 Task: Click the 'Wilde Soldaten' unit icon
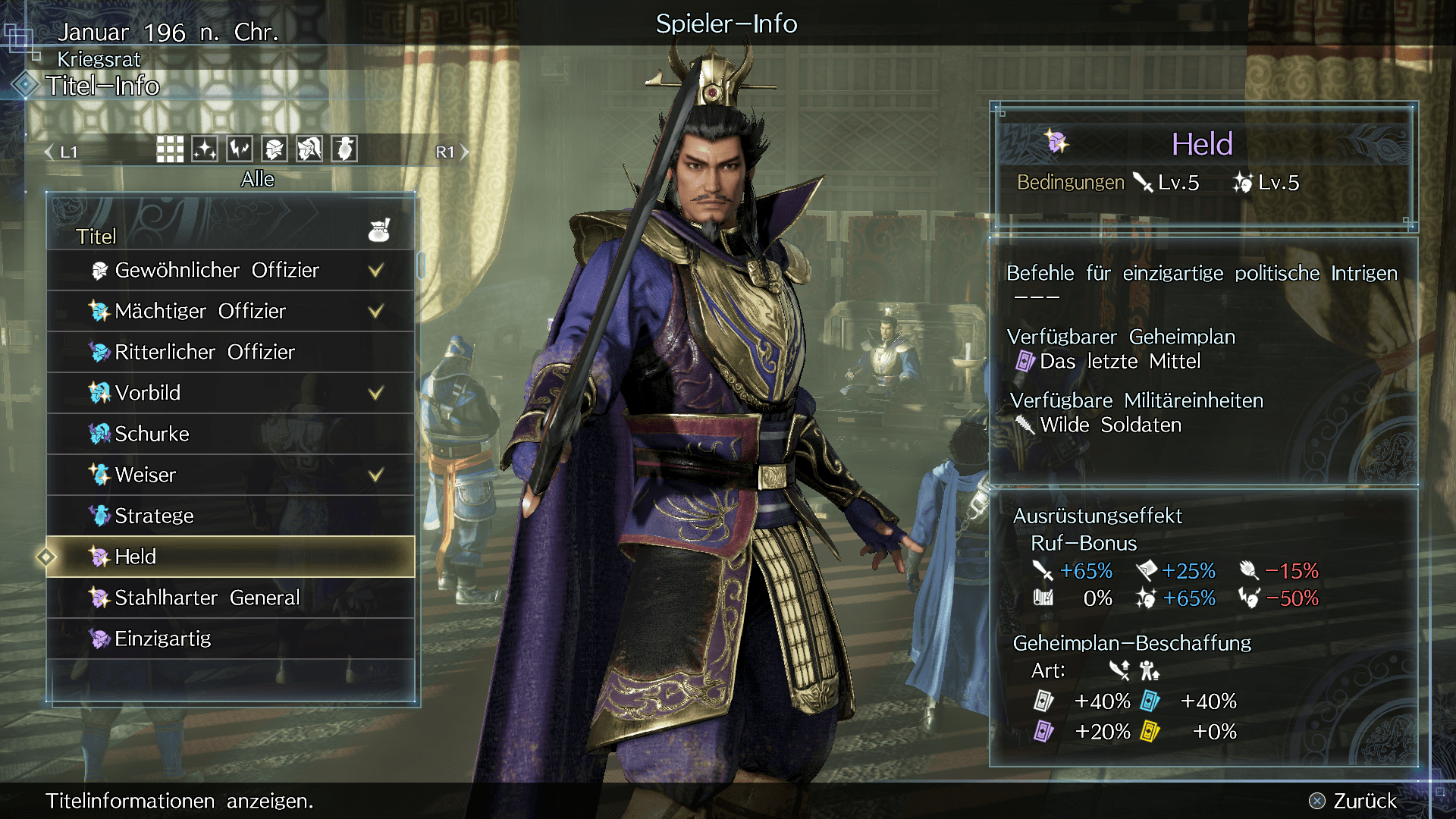coord(1025,425)
